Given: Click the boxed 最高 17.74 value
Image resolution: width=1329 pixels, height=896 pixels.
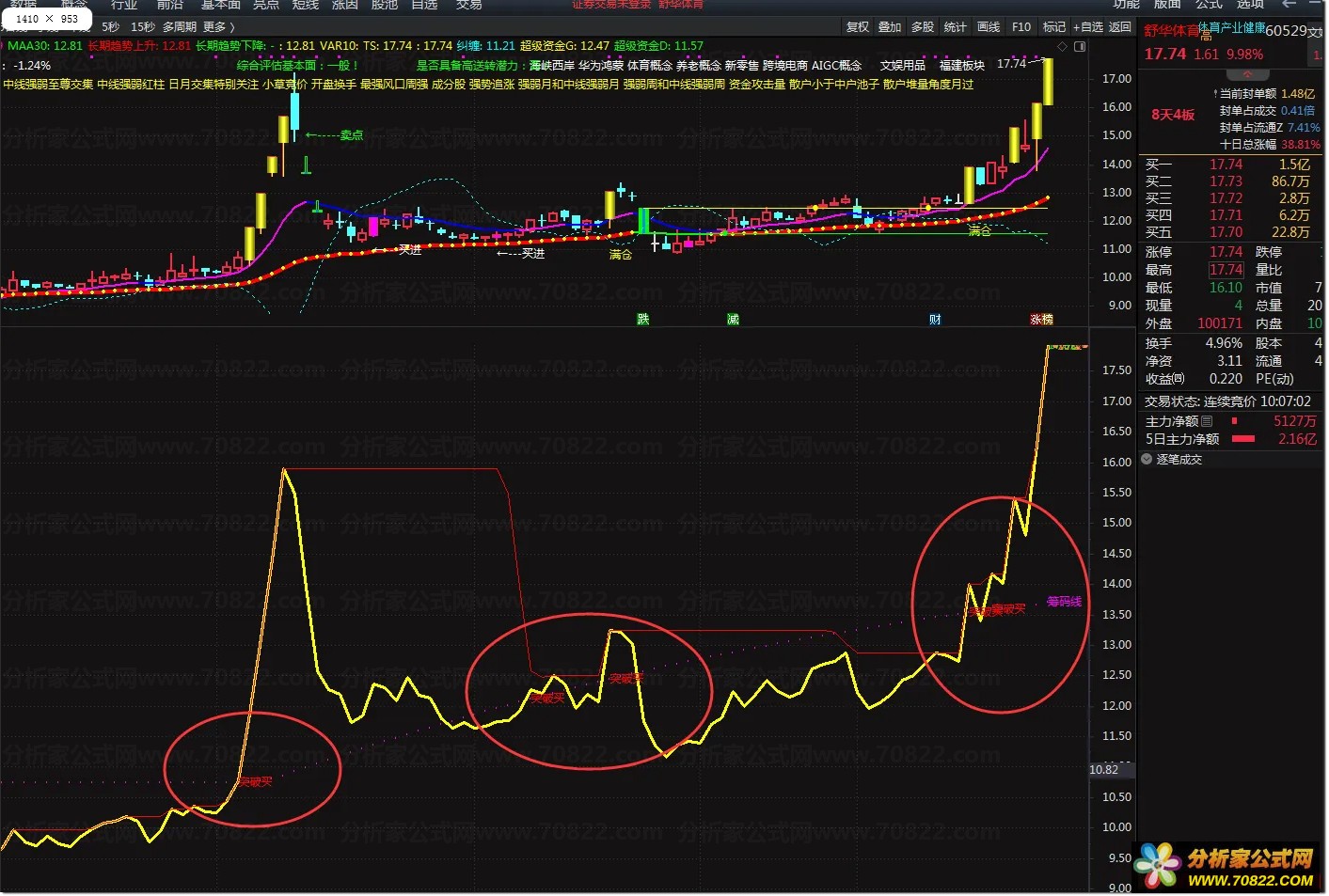Looking at the screenshot, I should tap(1226, 270).
